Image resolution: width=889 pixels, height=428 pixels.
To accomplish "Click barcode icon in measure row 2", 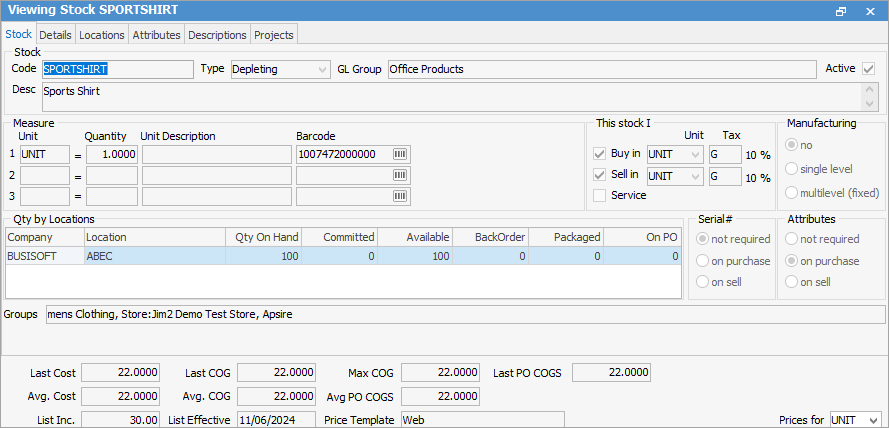I will pyautogui.click(x=401, y=175).
